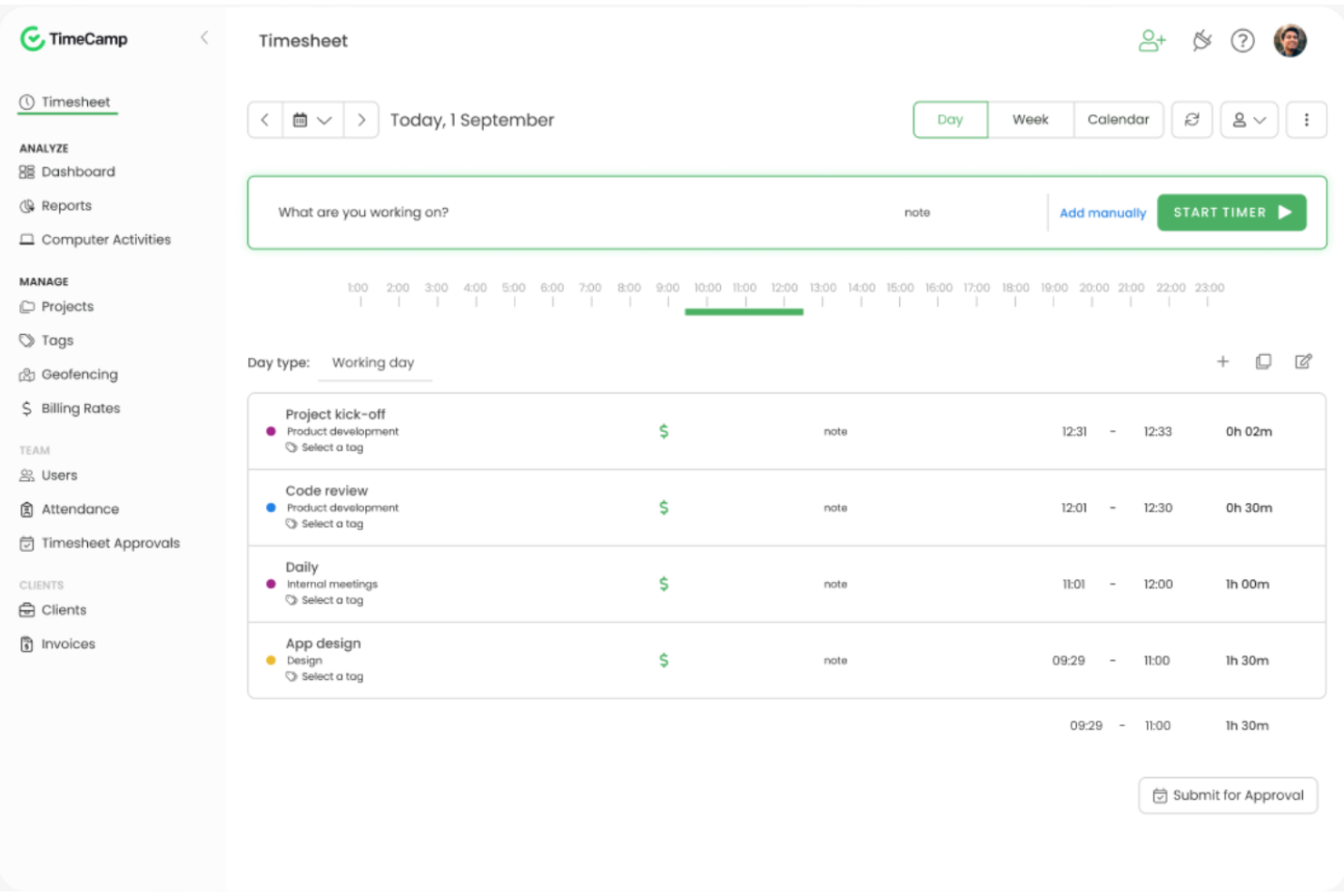Screen dimensions: 1344x896
Task: Open the calendar date picker dropdown
Action: pyautogui.click(x=312, y=119)
